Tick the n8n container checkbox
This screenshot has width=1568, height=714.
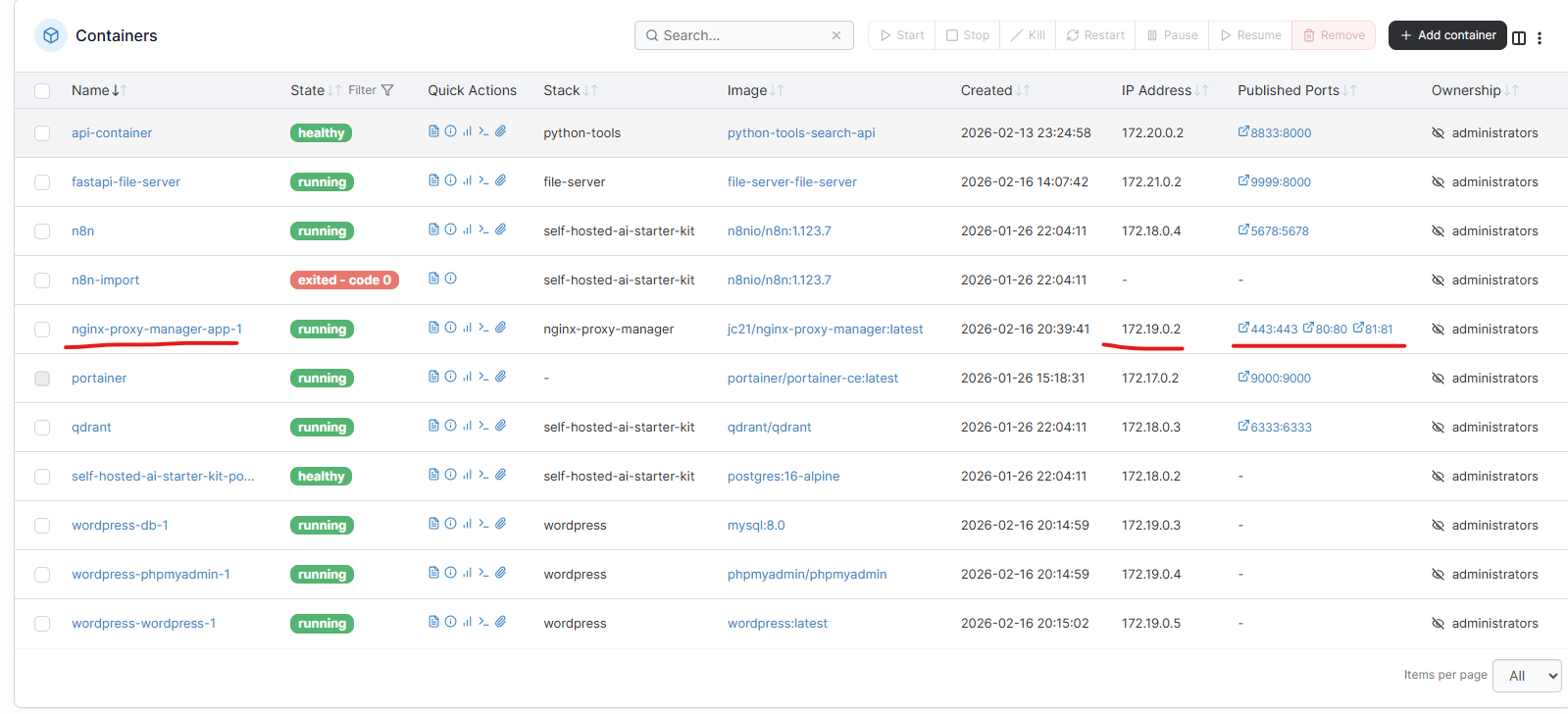[x=42, y=231]
